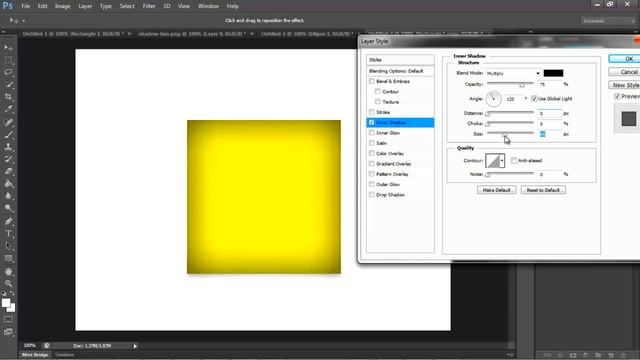Select the Eraser tool

click(x=8, y=171)
